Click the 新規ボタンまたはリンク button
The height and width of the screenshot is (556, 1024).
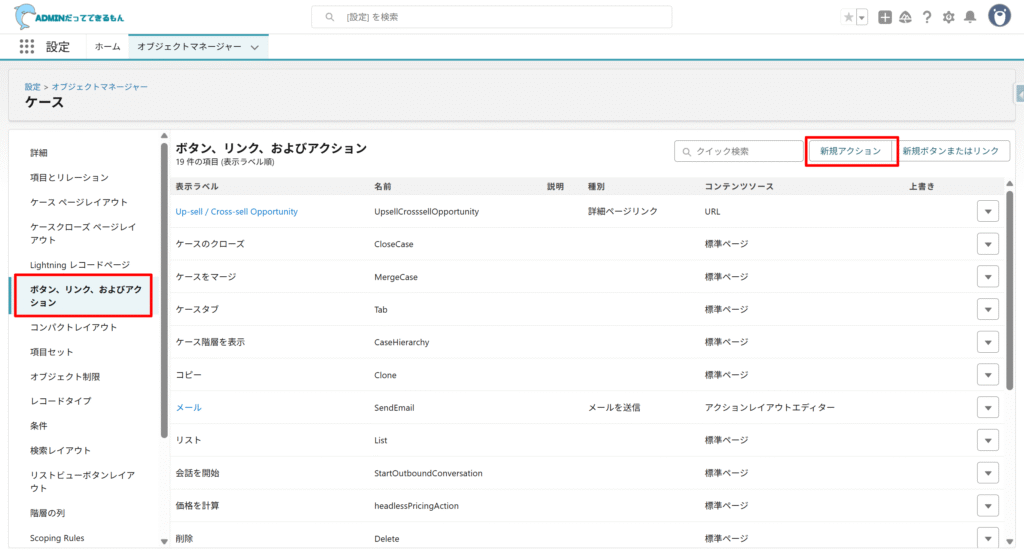coord(950,151)
